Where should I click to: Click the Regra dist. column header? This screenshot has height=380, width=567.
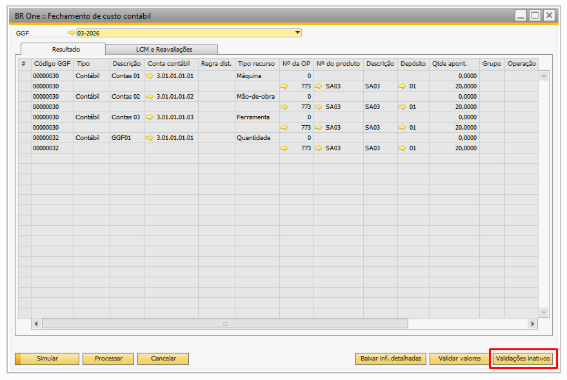click(x=217, y=64)
